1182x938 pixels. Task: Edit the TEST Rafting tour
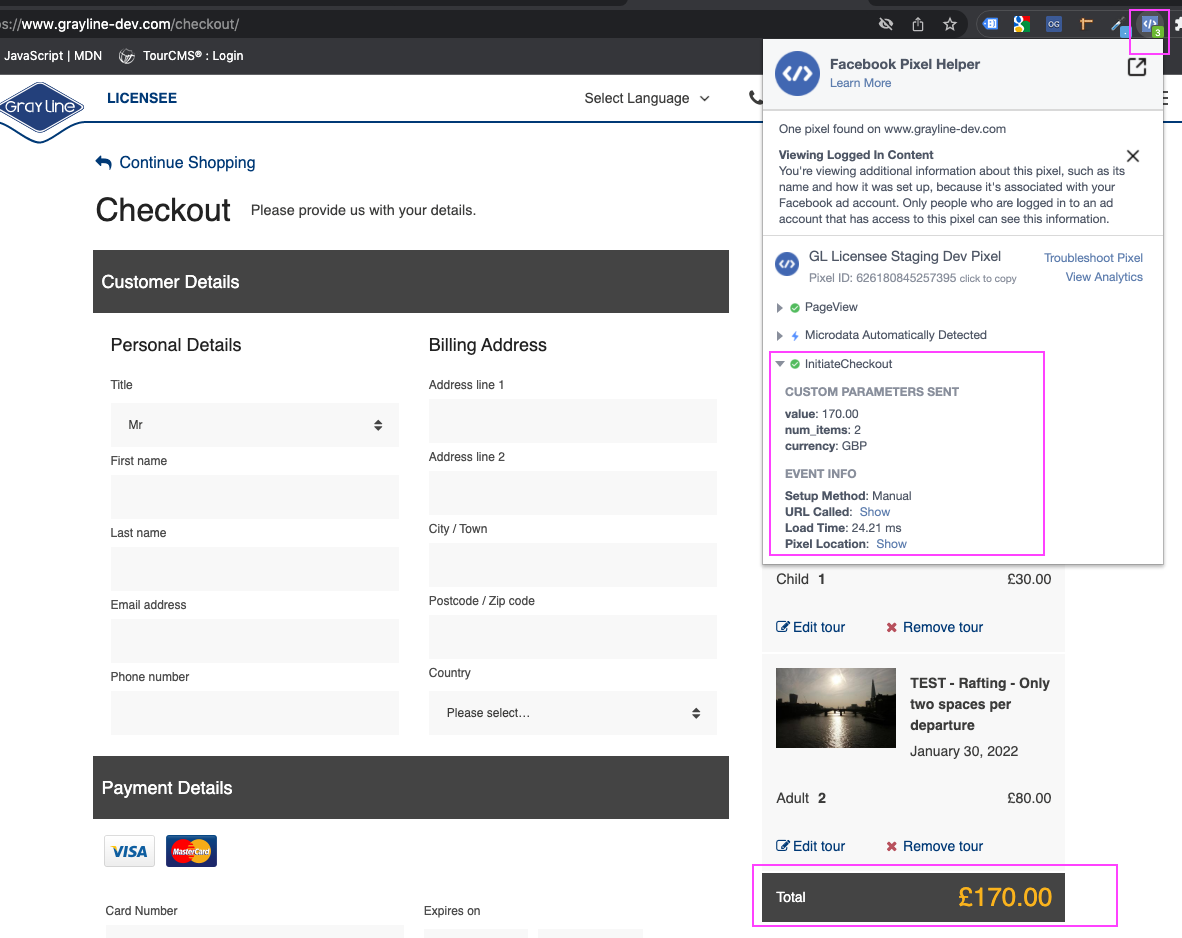coord(810,846)
